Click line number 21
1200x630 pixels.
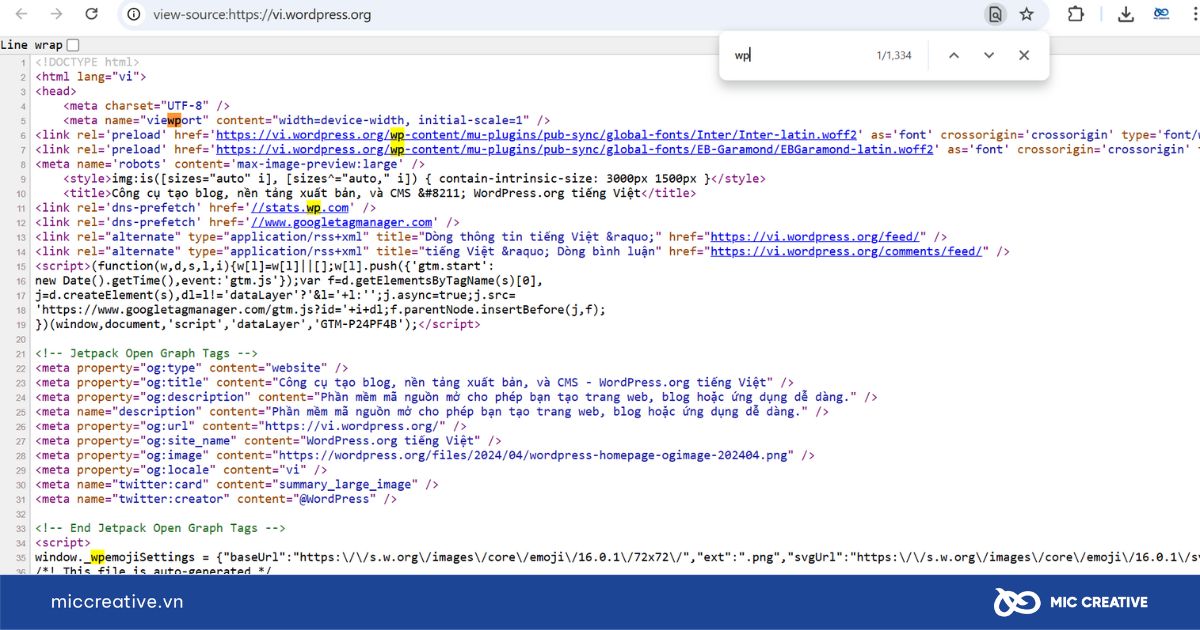tap(22, 353)
